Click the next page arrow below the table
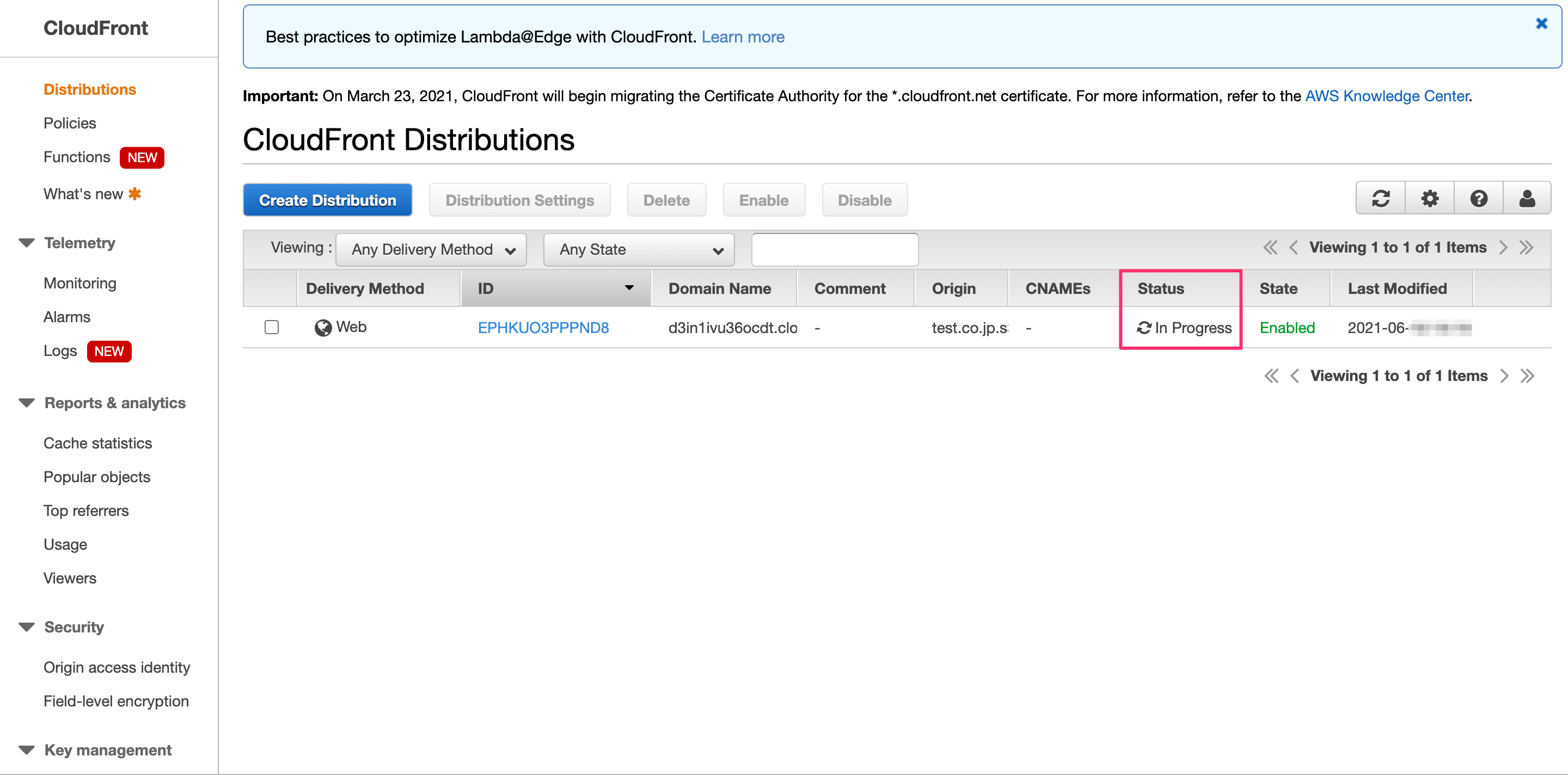Screen dimensions: 1568x775 click(1505, 376)
